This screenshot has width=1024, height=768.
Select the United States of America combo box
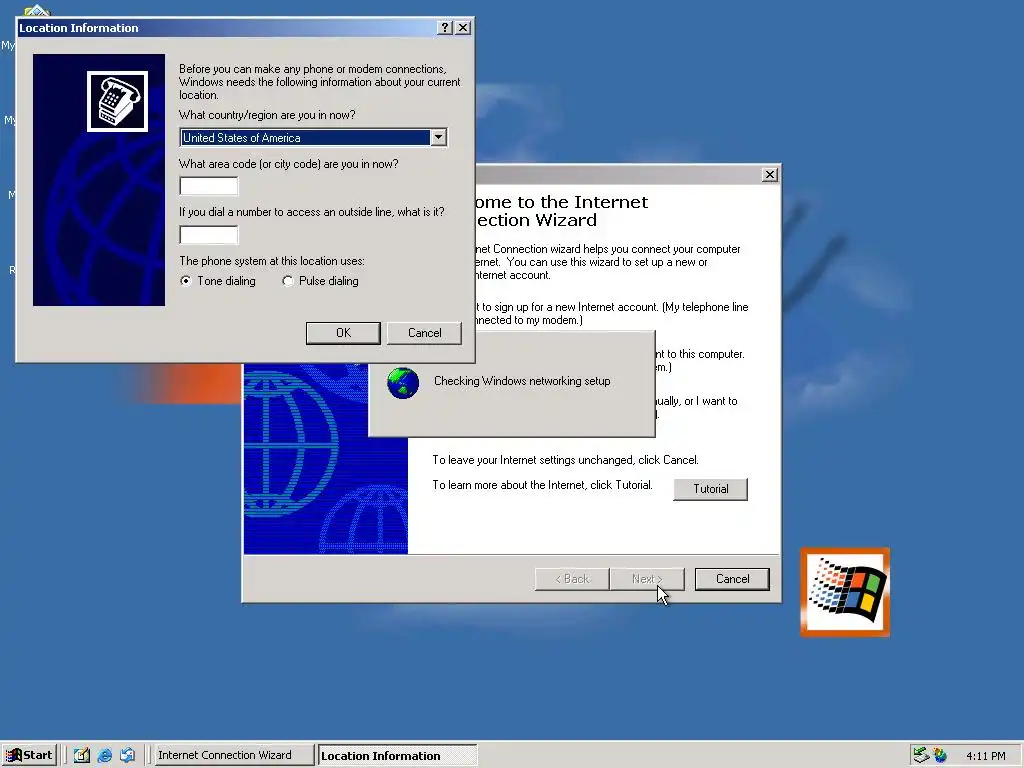313,137
